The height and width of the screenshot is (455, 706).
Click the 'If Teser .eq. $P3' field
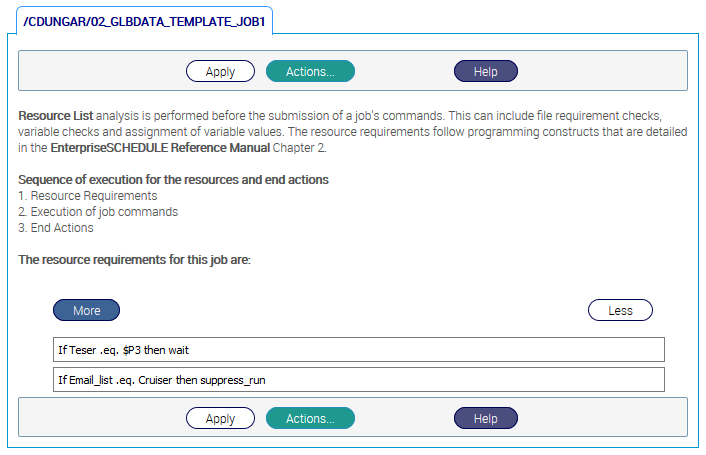tap(357, 349)
